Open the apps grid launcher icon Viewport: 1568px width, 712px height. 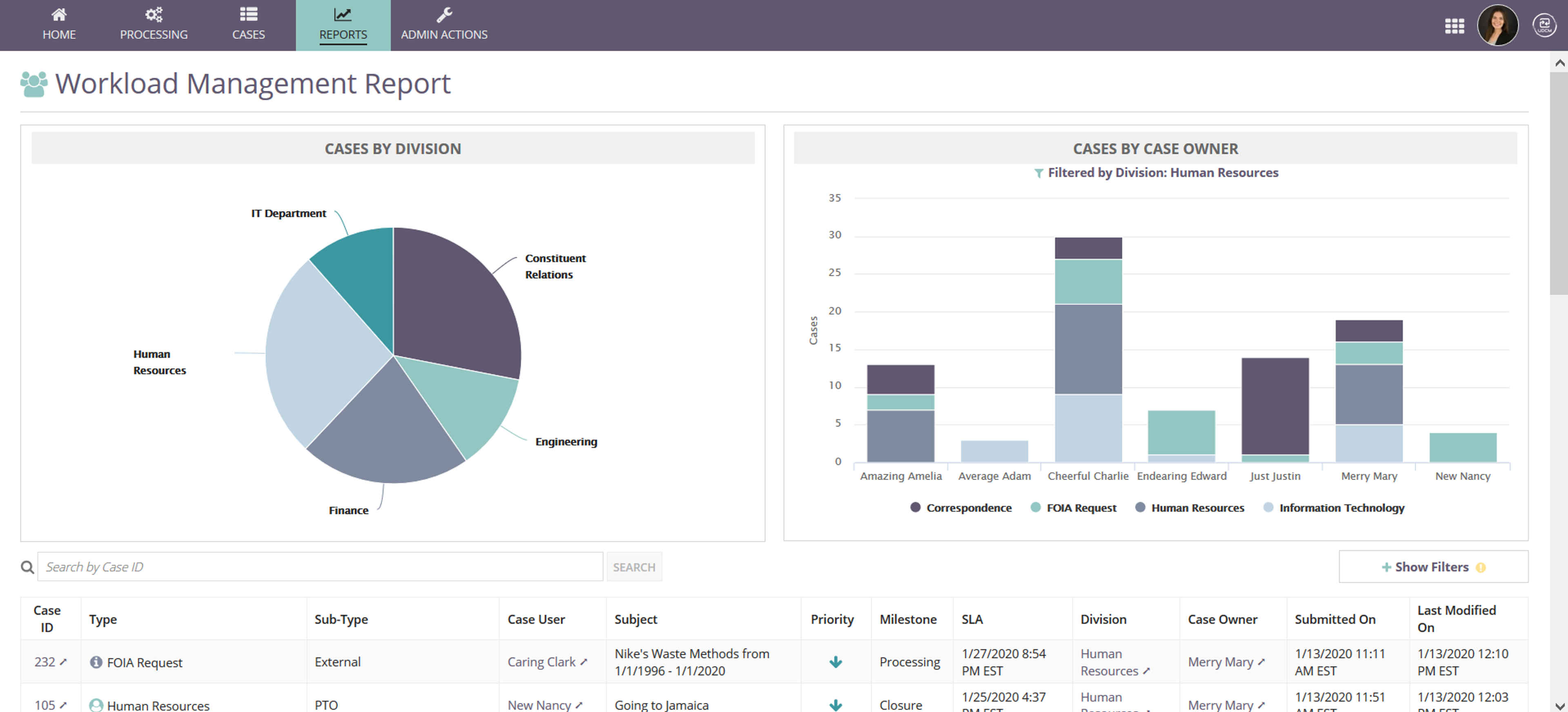click(1454, 26)
